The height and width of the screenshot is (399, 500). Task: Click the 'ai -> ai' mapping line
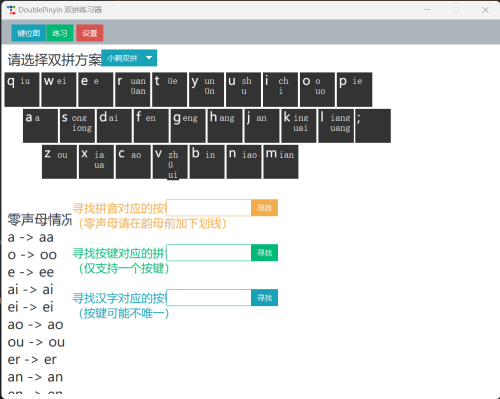pyautogui.click(x=30, y=290)
